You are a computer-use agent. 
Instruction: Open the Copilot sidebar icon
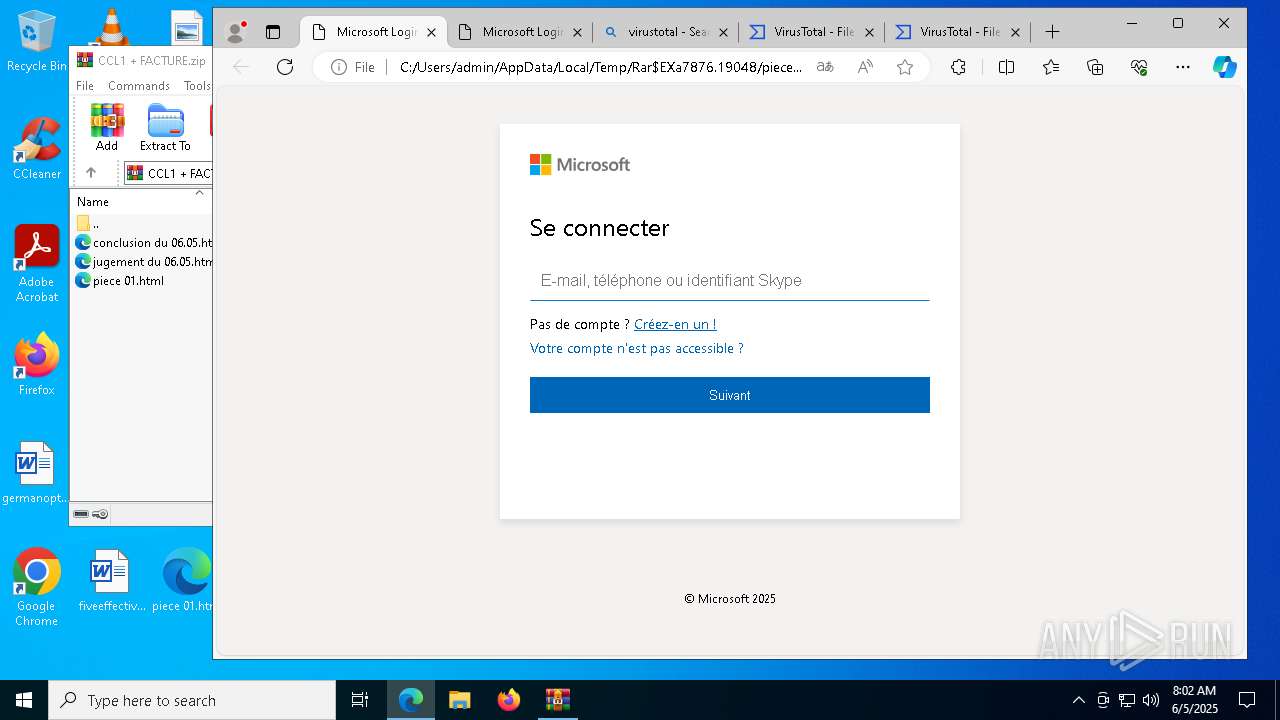(x=1225, y=67)
